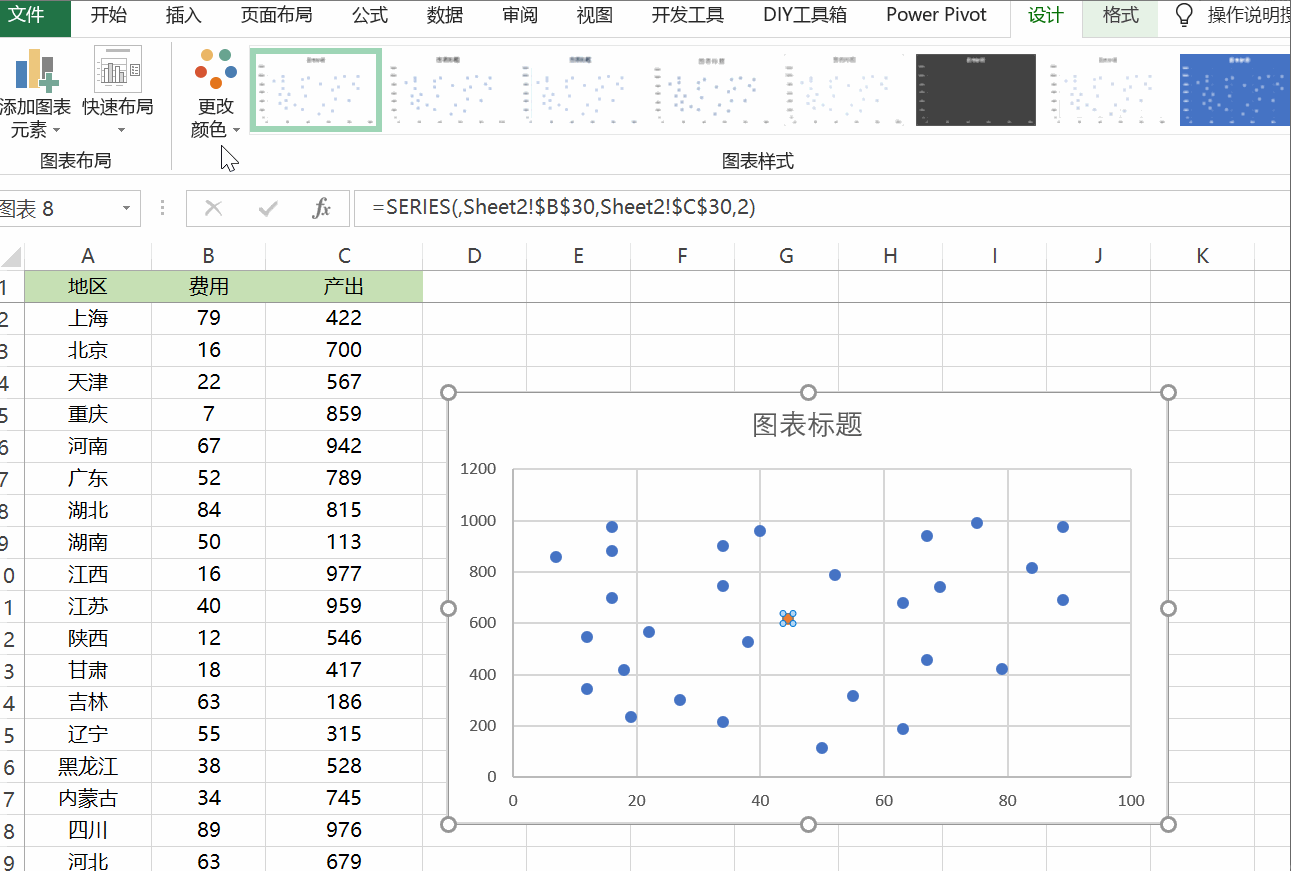
Task: Apply the dark black chart style thumbnail
Action: pos(975,89)
